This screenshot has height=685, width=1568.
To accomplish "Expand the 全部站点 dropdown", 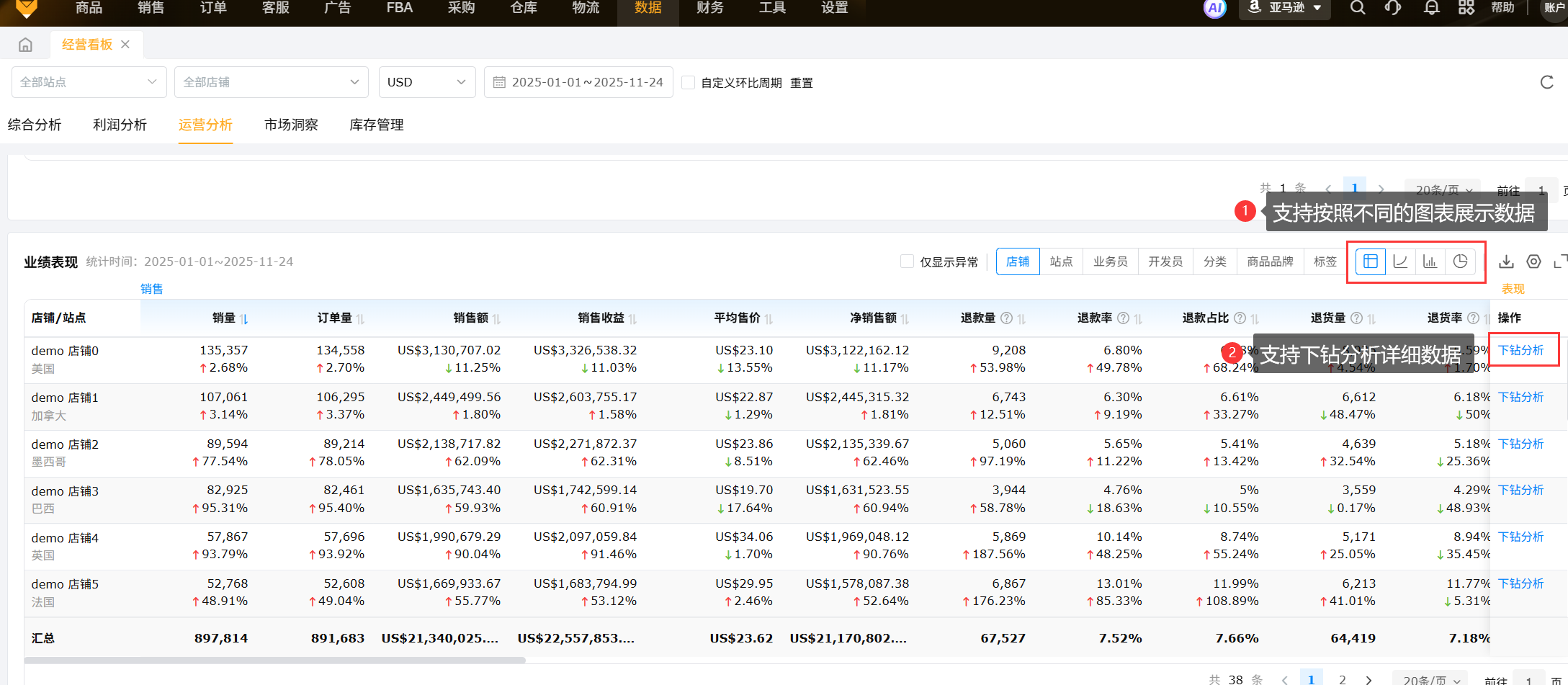I will (x=89, y=82).
